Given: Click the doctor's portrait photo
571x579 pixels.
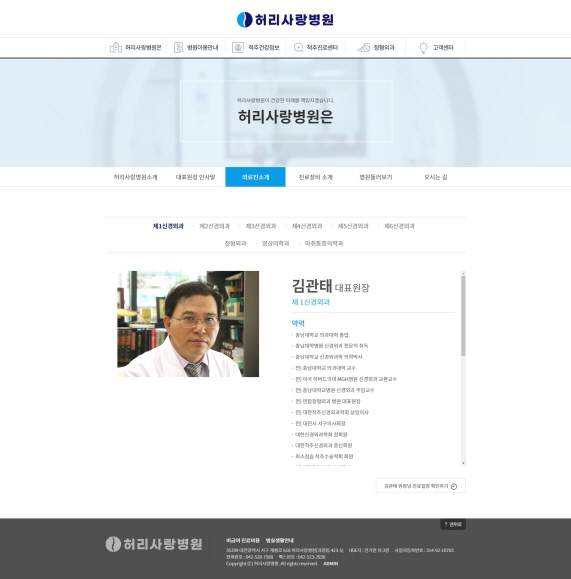Looking at the screenshot, I should pyautogui.click(x=188, y=324).
